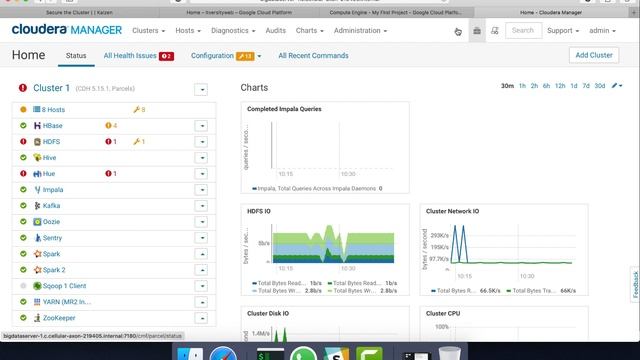This screenshot has width=640, height=360.
Task: Open Hue red health issue badge
Action: pyautogui.click(x=111, y=173)
